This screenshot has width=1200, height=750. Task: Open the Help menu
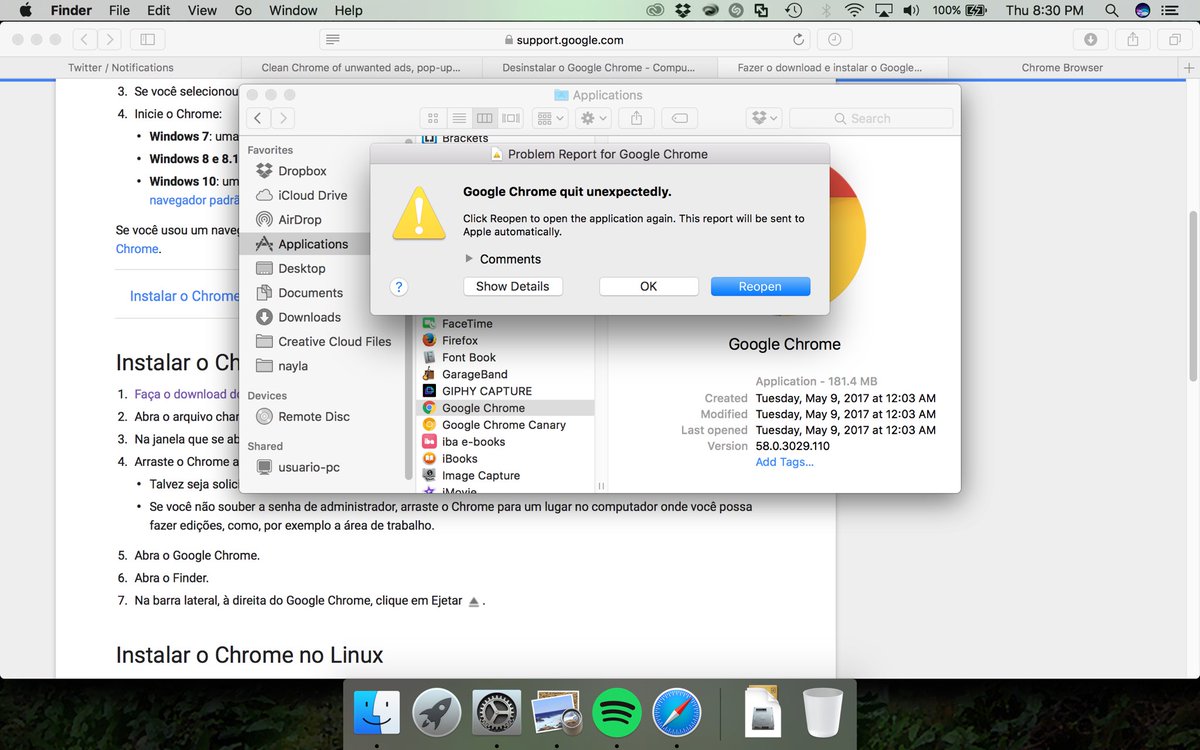pos(348,10)
